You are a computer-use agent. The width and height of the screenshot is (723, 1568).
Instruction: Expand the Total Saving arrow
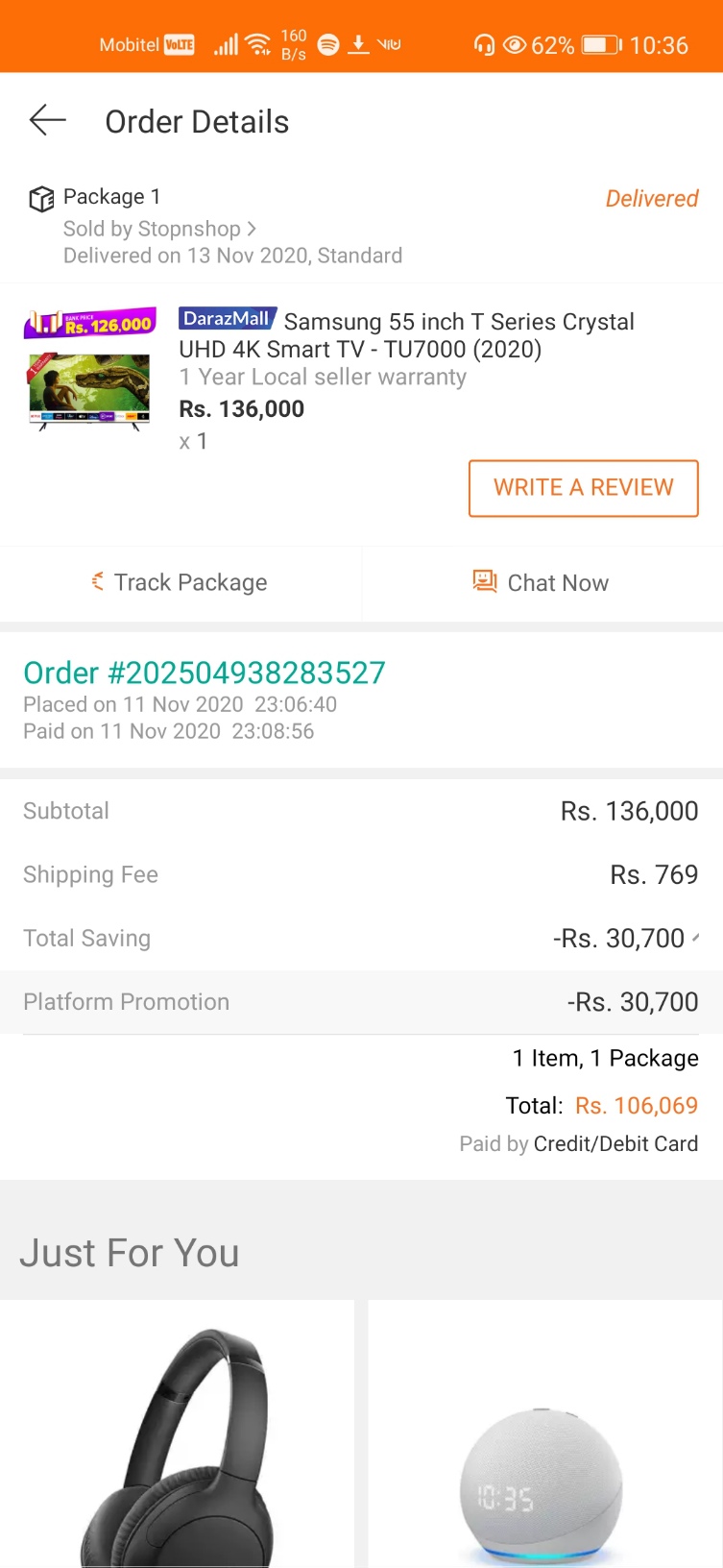point(695,938)
